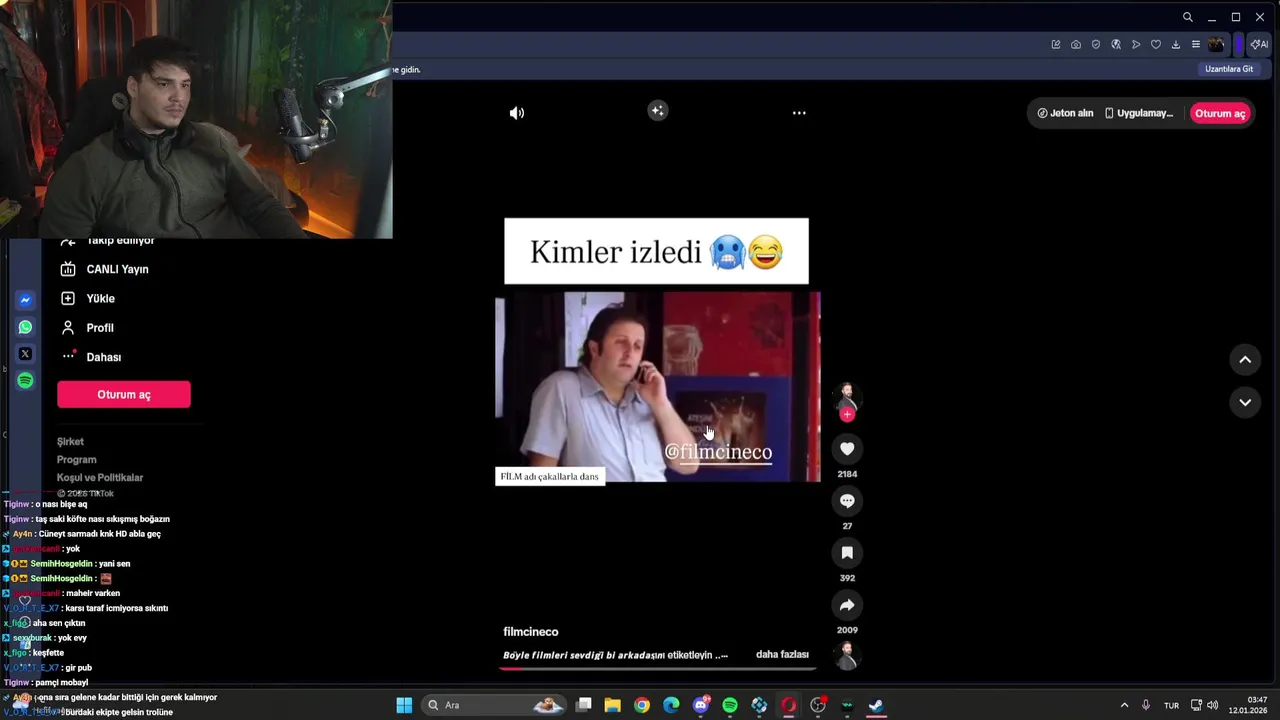Open the browser AI assistant button
Screen dimensions: 1280x720
point(1259,44)
